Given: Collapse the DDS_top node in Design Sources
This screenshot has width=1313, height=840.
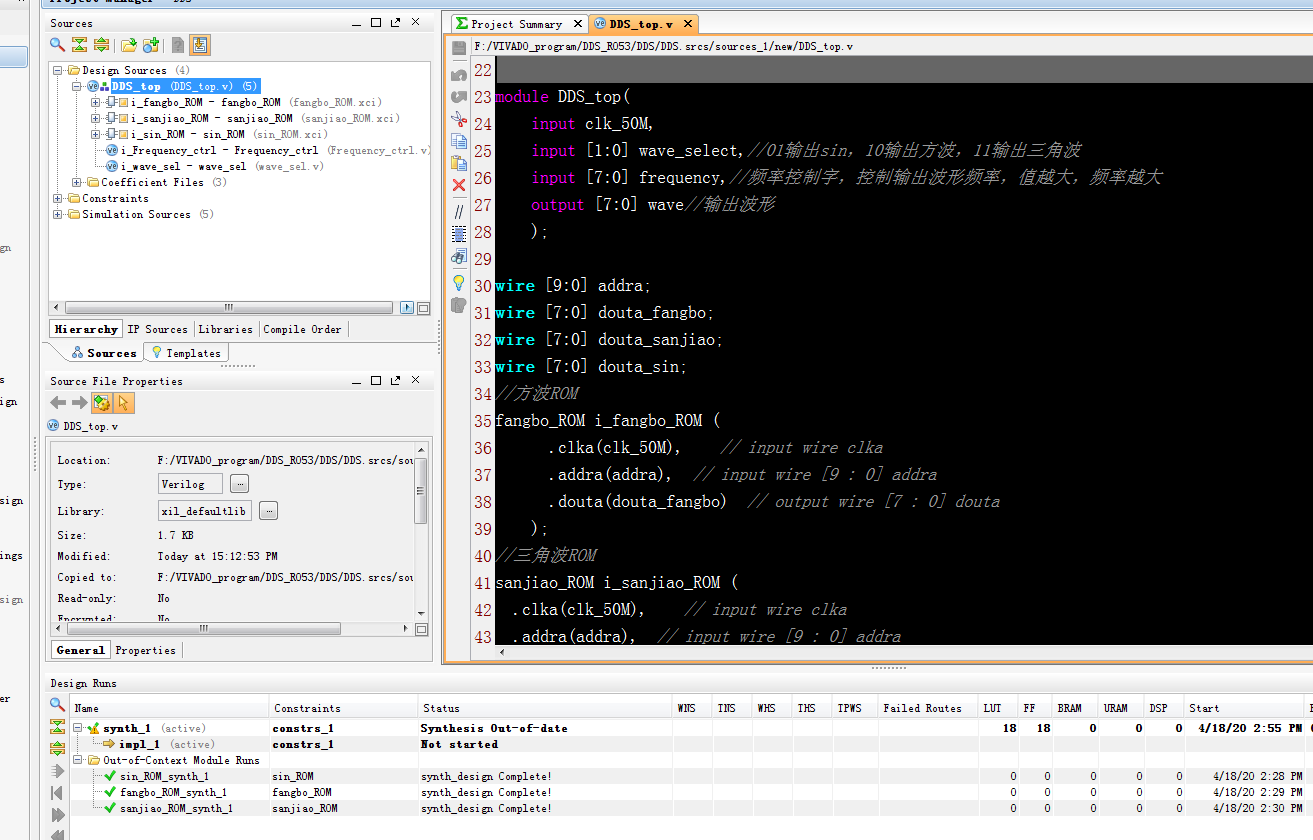Looking at the screenshot, I should pyautogui.click(x=76, y=87).
